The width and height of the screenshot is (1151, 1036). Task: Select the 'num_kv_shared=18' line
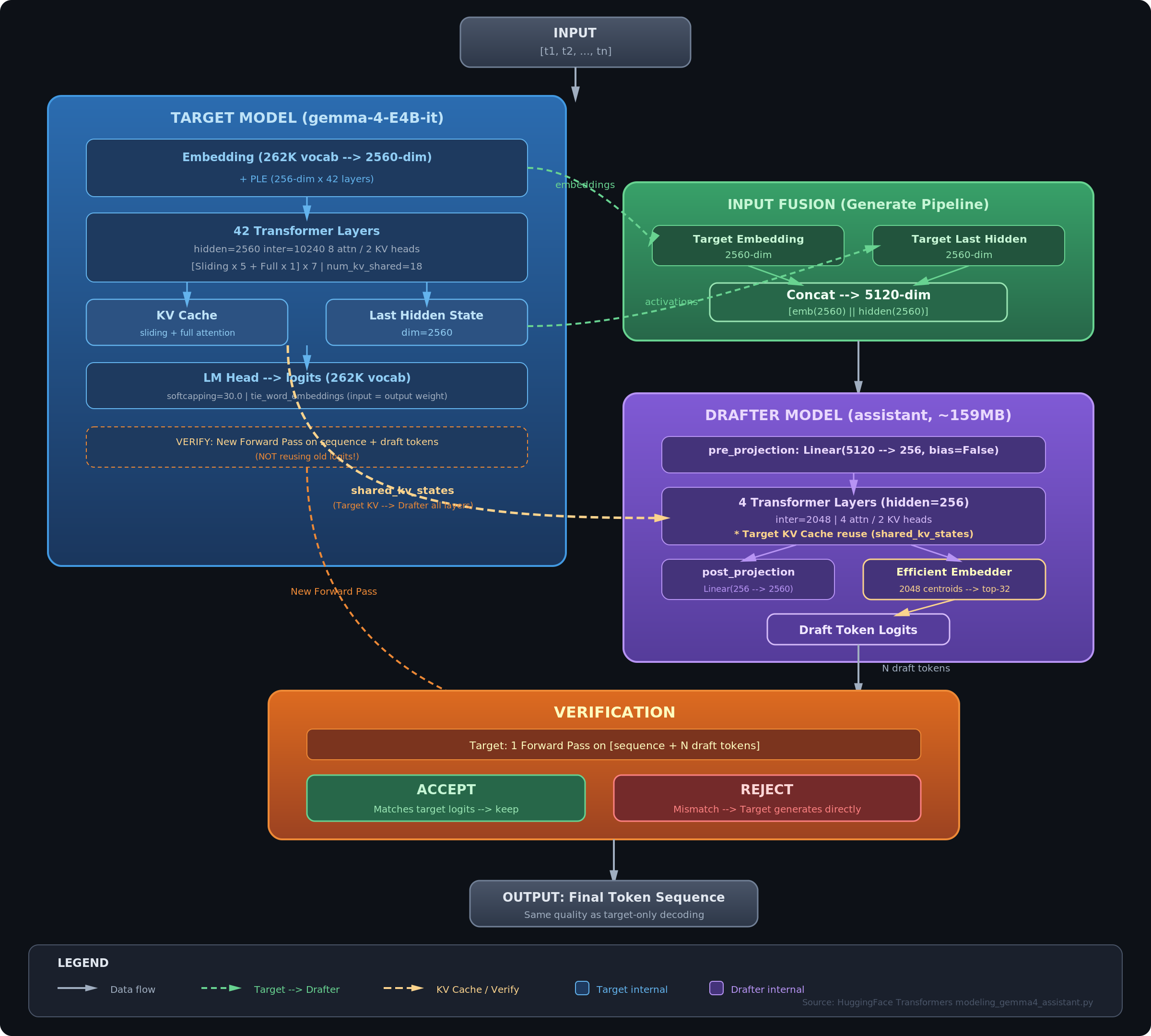(x=307, y=266)
